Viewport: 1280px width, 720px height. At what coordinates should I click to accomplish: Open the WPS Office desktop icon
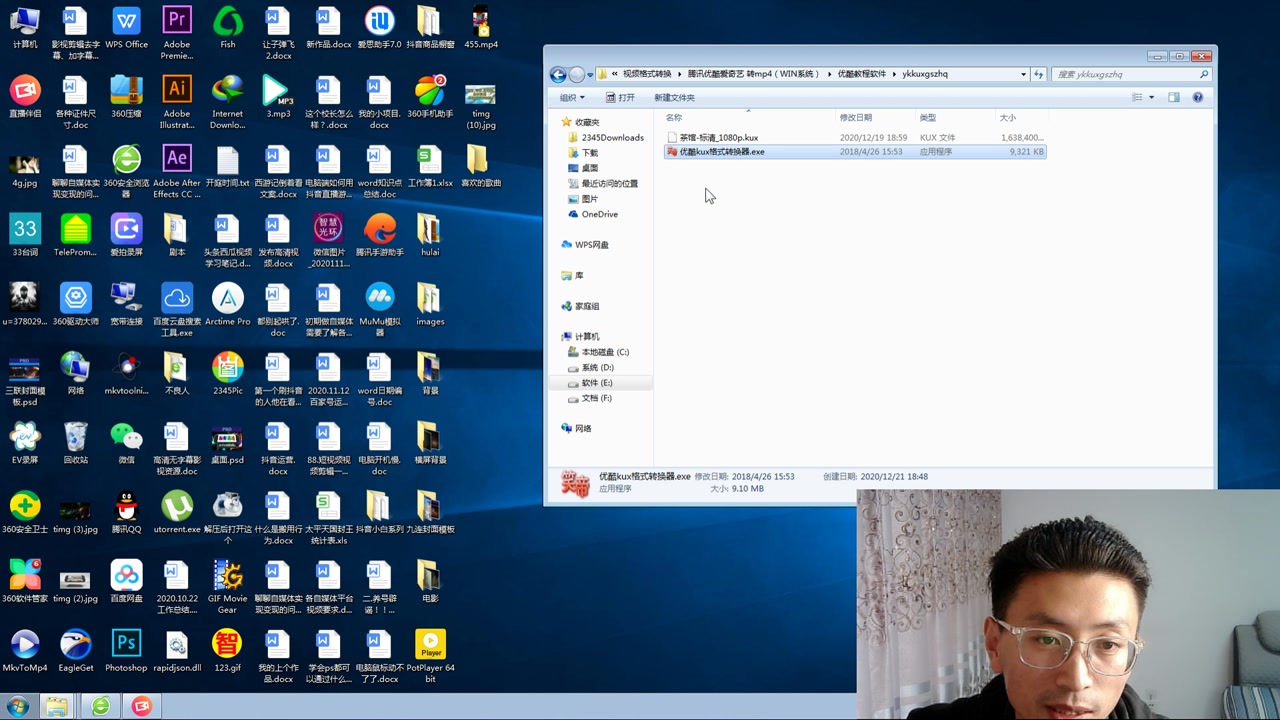point(126,27)
